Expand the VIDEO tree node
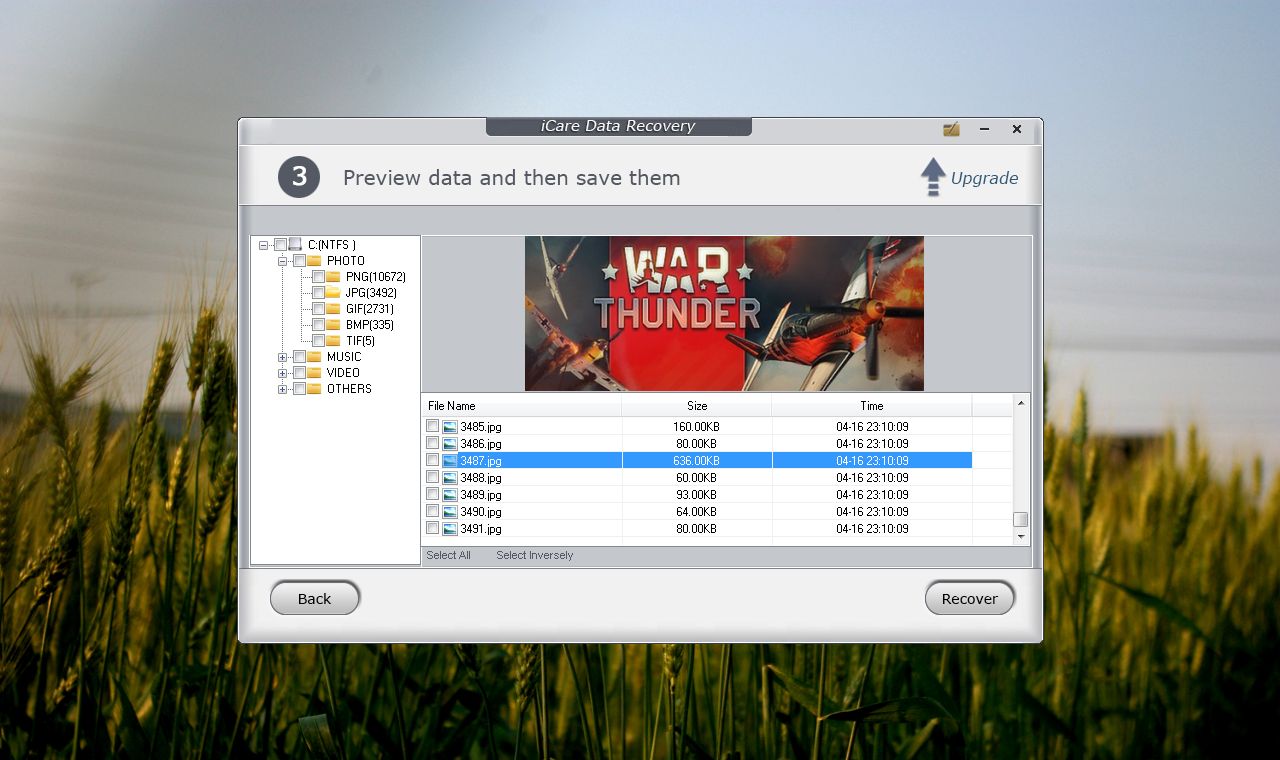This screenshot has width=1280, height=760. (x=283, y=373)
